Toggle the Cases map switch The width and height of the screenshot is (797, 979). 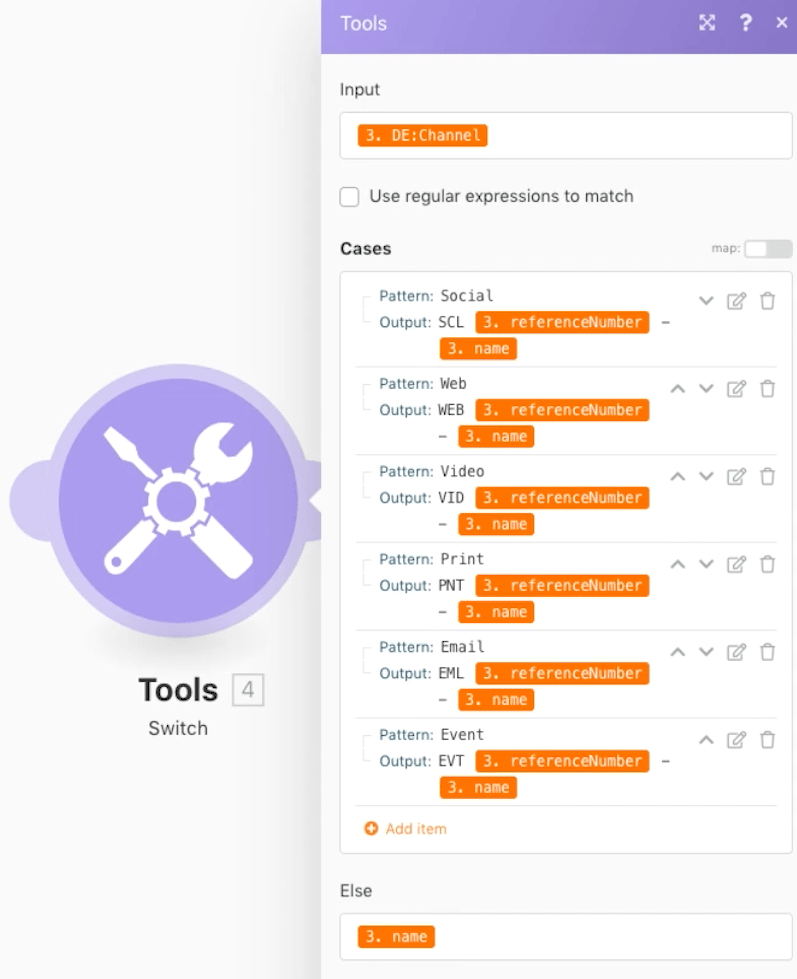click(768, 248)
